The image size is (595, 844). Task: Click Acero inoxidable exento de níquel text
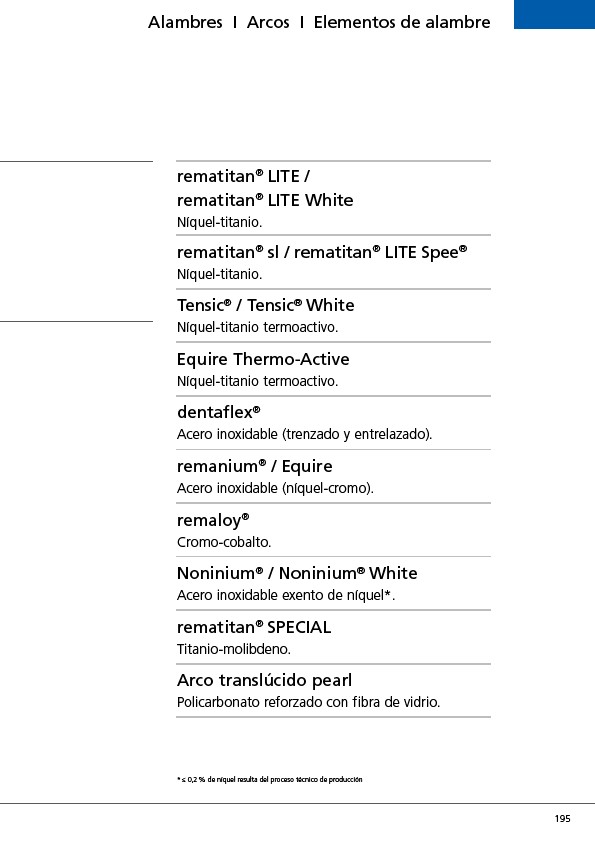286,595
